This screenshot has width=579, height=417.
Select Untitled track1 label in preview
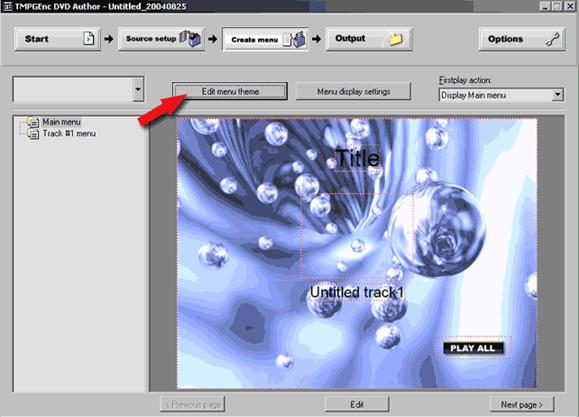pyautogui.click(x=357, y=292)
